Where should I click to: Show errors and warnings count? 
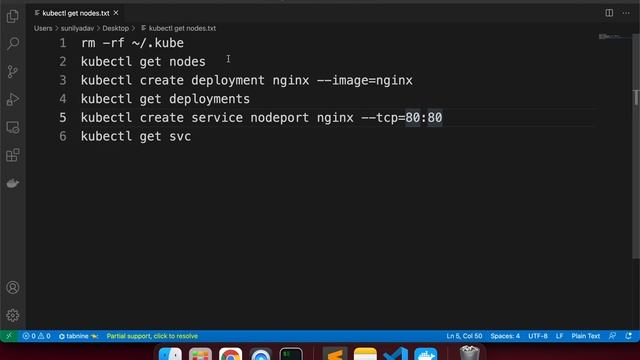(x=36, y=336)
